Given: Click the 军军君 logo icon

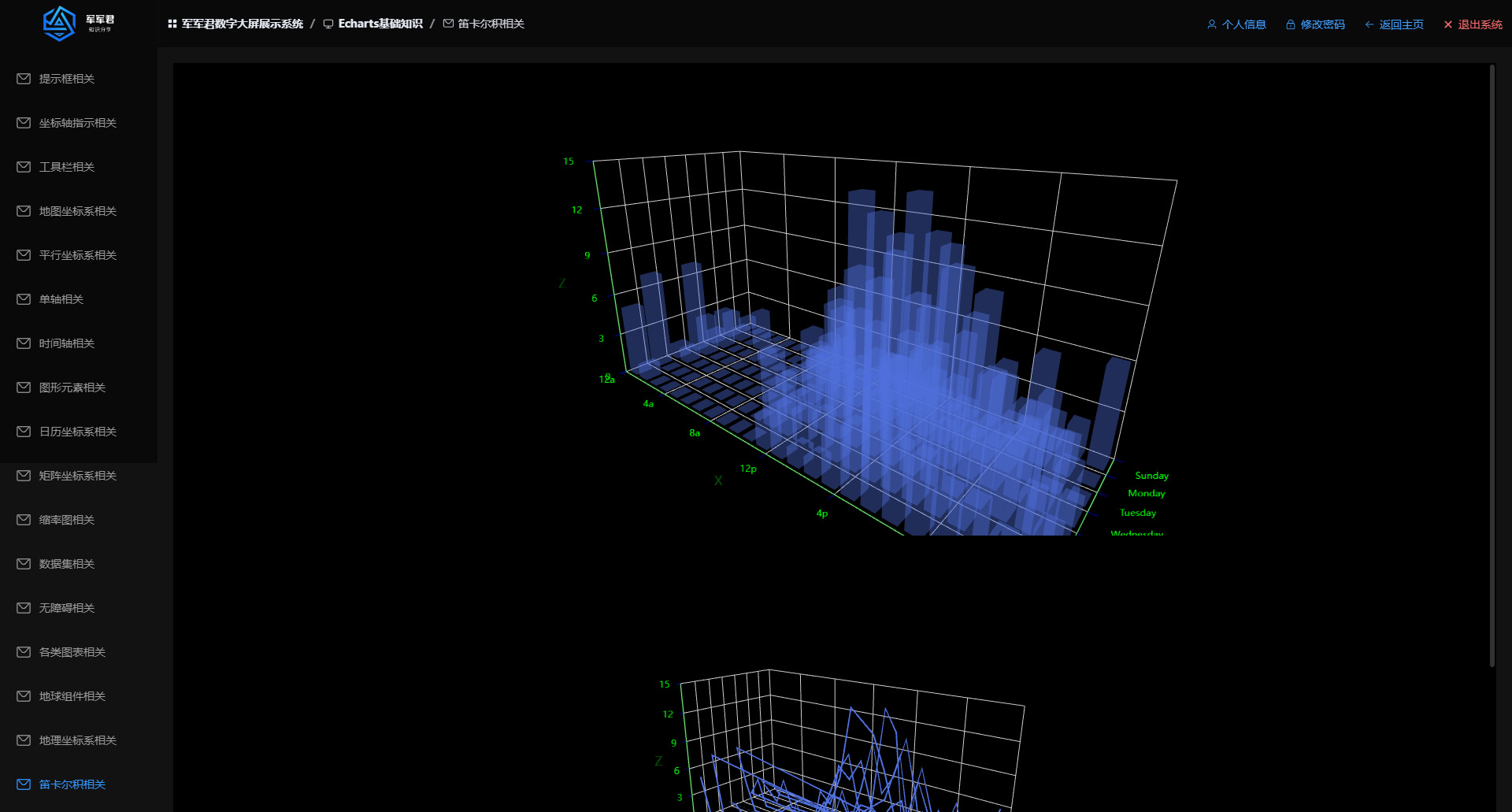Looking at the screenshot, I should pyautogui.click(x=59, y=24).
